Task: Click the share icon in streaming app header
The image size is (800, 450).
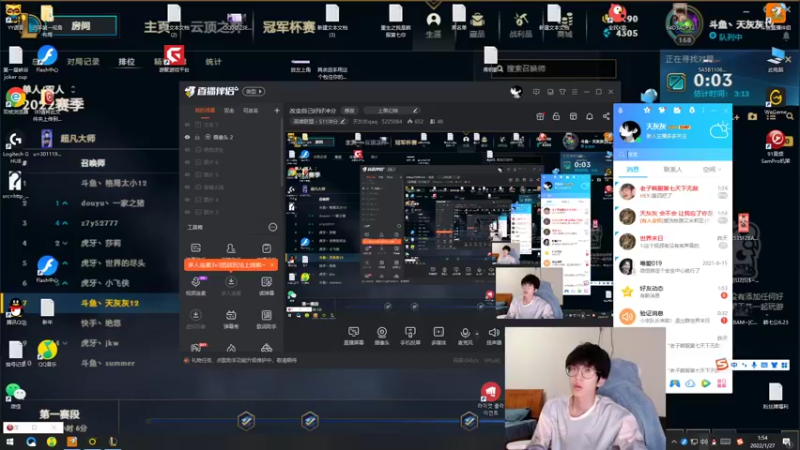Action: [x=606, y=116]
